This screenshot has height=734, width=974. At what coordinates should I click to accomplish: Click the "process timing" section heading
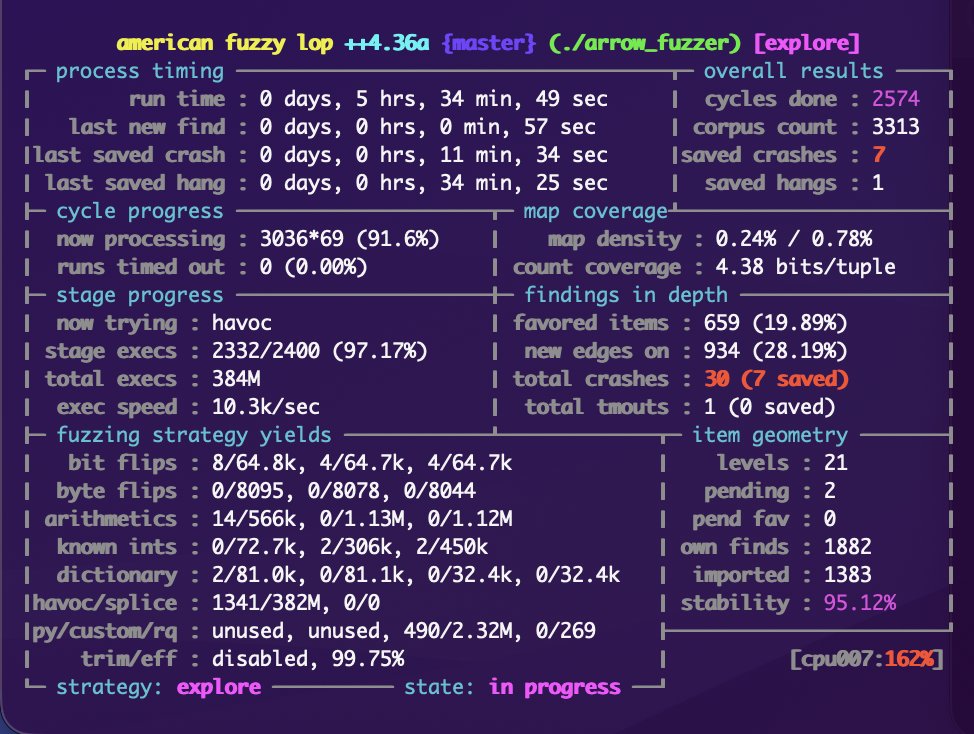[140, 71]
